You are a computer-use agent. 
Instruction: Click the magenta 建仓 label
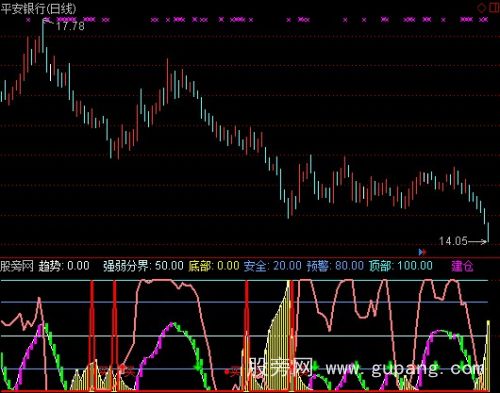(x=462, y=266)
